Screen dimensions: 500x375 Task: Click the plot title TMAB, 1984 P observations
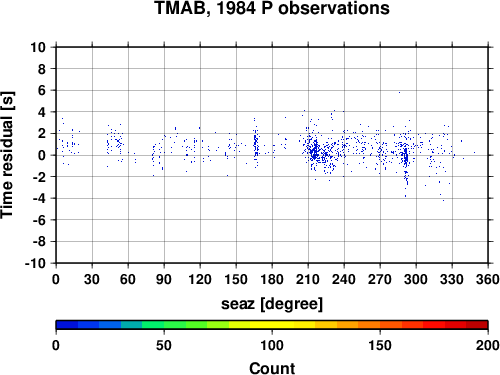click(272, 8)
